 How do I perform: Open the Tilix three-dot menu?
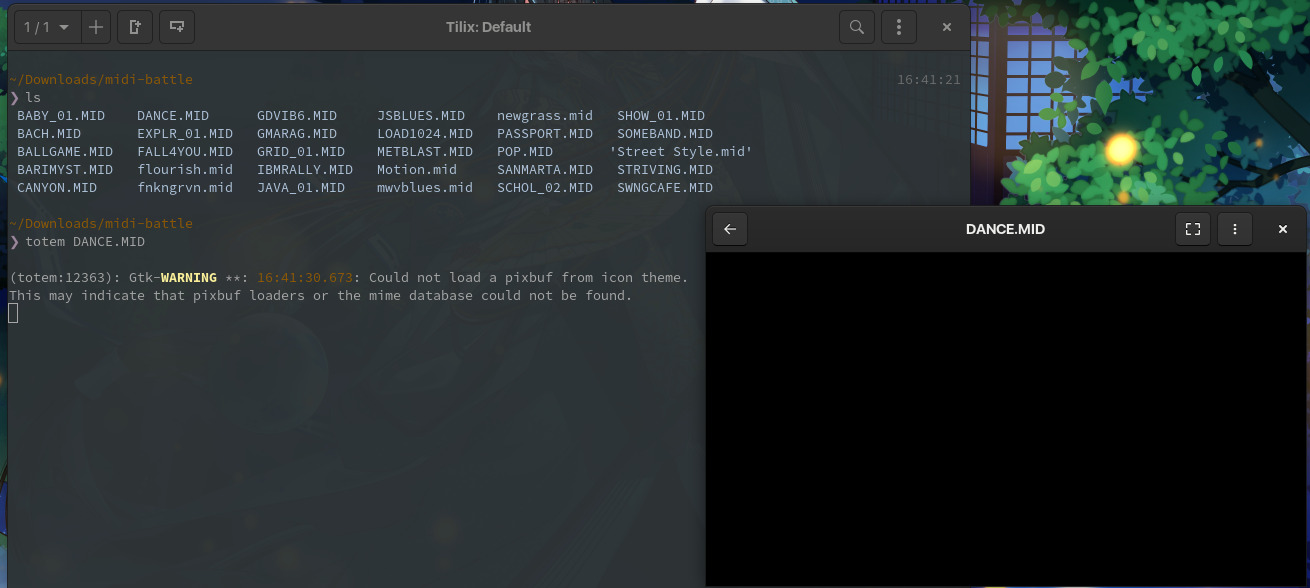pos(899,27)
